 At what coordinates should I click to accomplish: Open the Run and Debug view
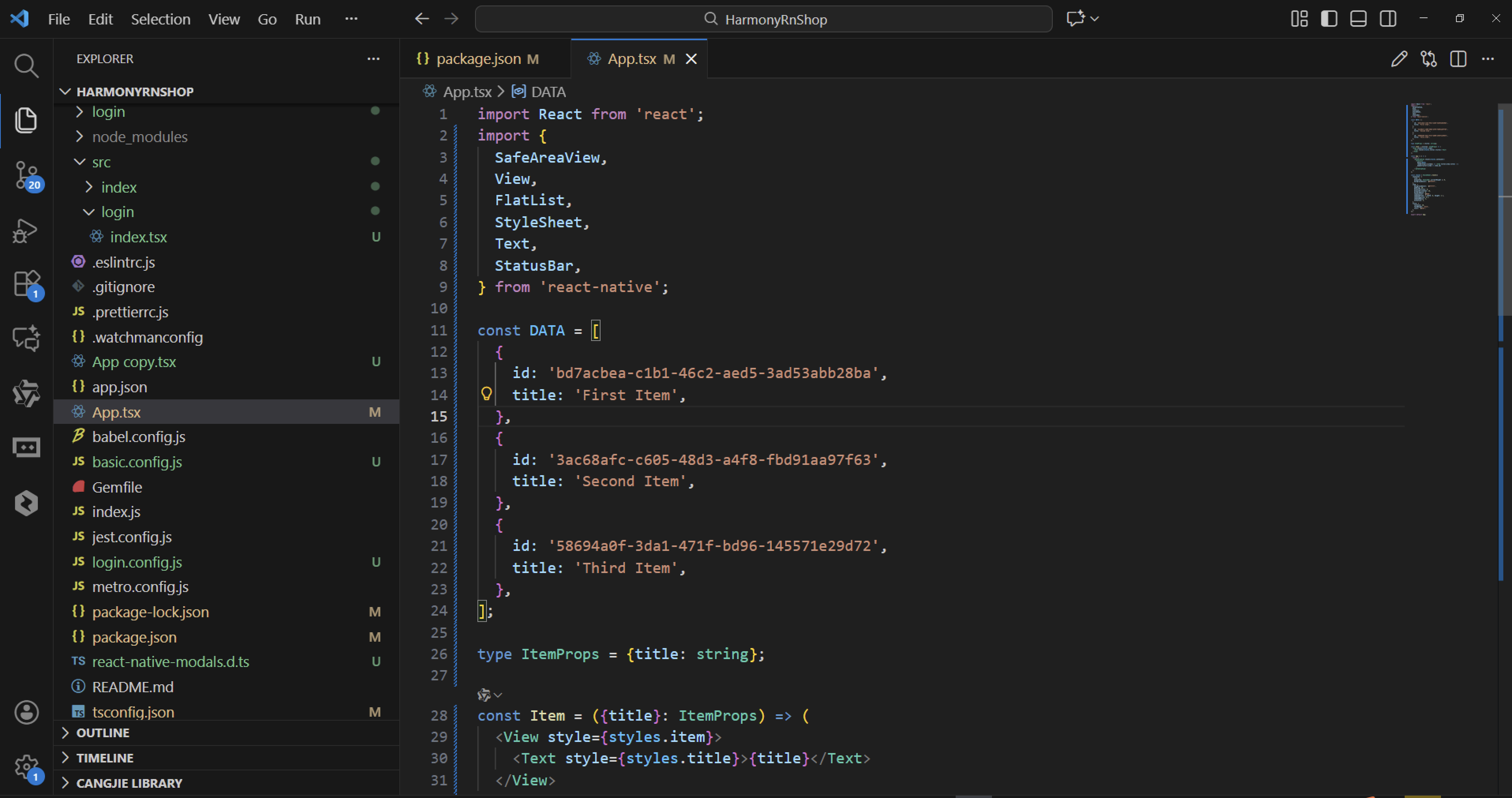tap(26, 230)
